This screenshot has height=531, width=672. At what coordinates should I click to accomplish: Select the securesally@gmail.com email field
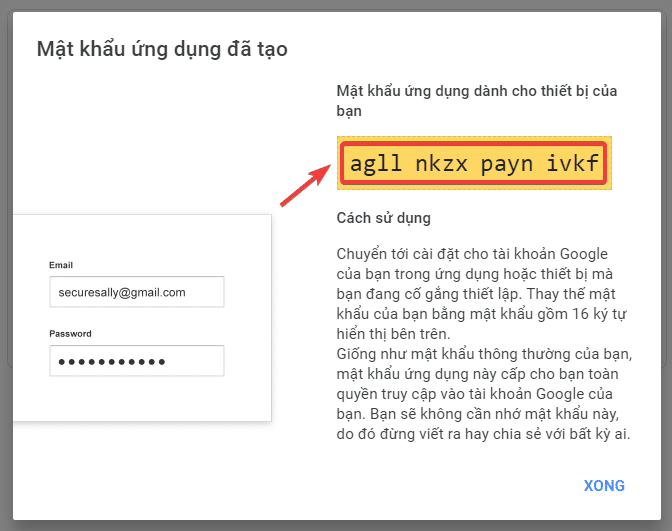(136, 292)
